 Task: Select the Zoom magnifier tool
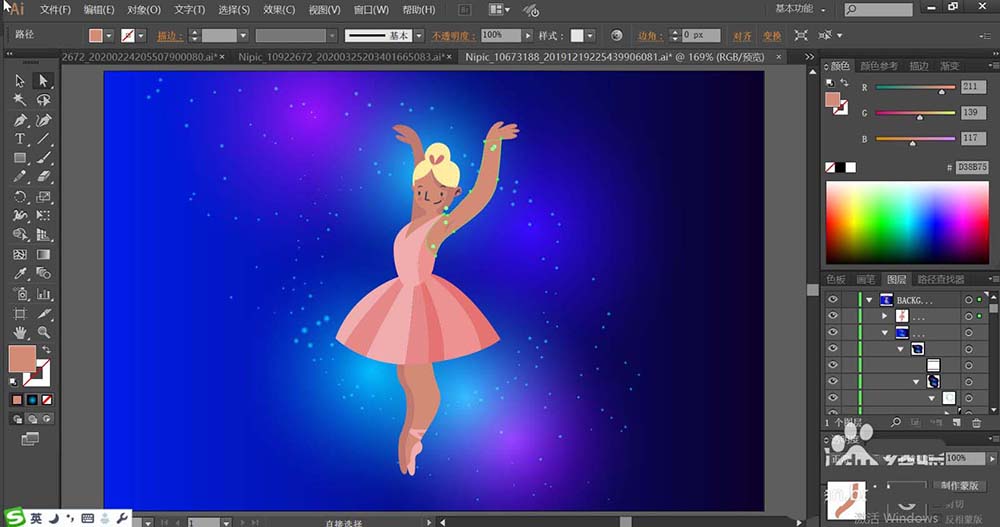[x=43, y=332]
